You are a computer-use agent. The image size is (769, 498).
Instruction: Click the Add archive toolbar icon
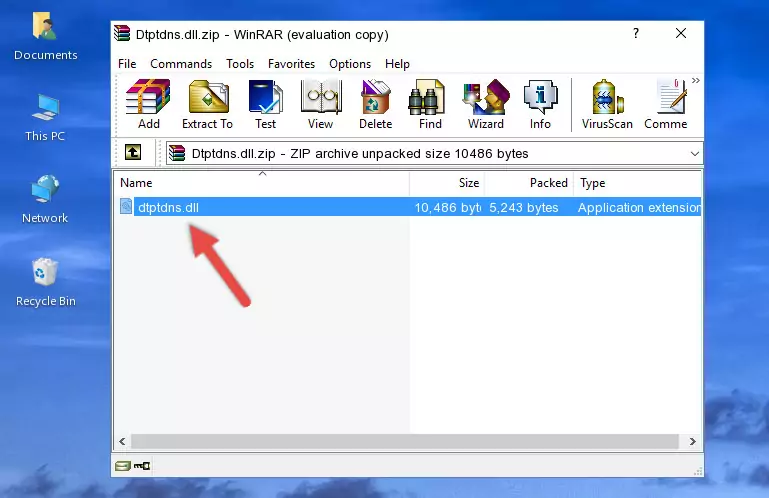[x=148, y=104]
